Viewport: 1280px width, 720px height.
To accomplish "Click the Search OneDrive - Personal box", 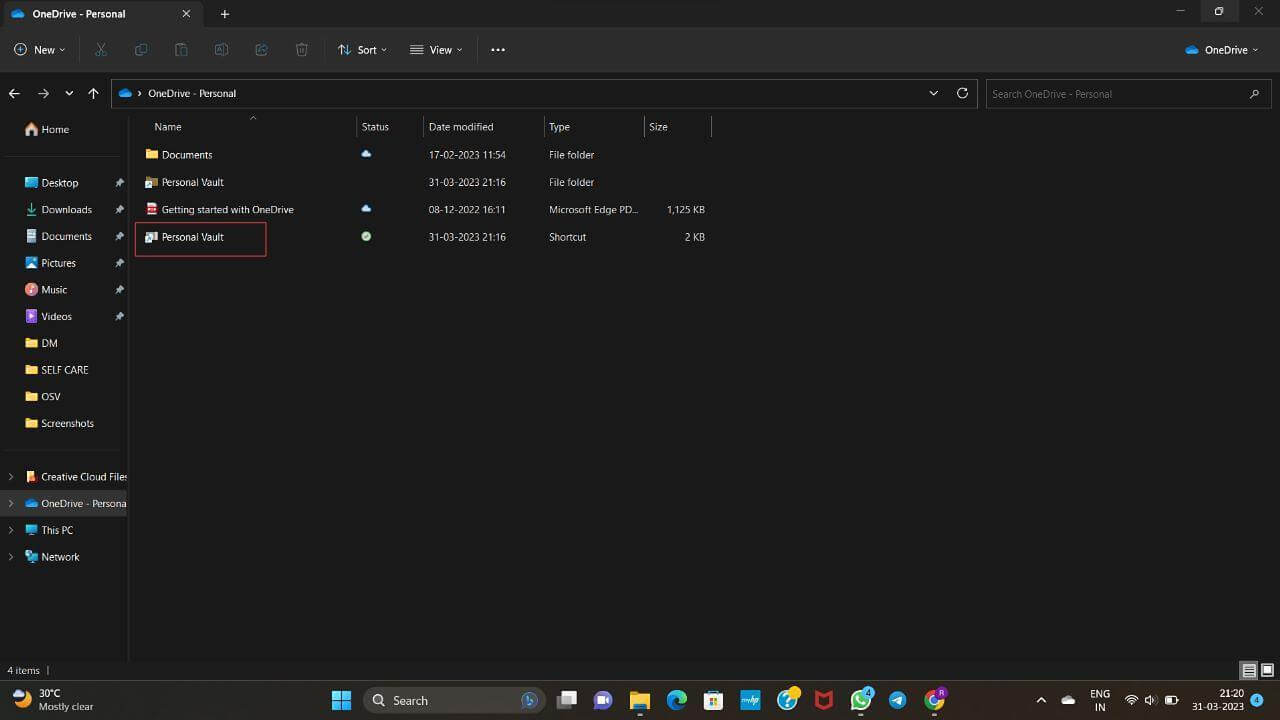I will pyautogui.click(x=1128, y=94).
